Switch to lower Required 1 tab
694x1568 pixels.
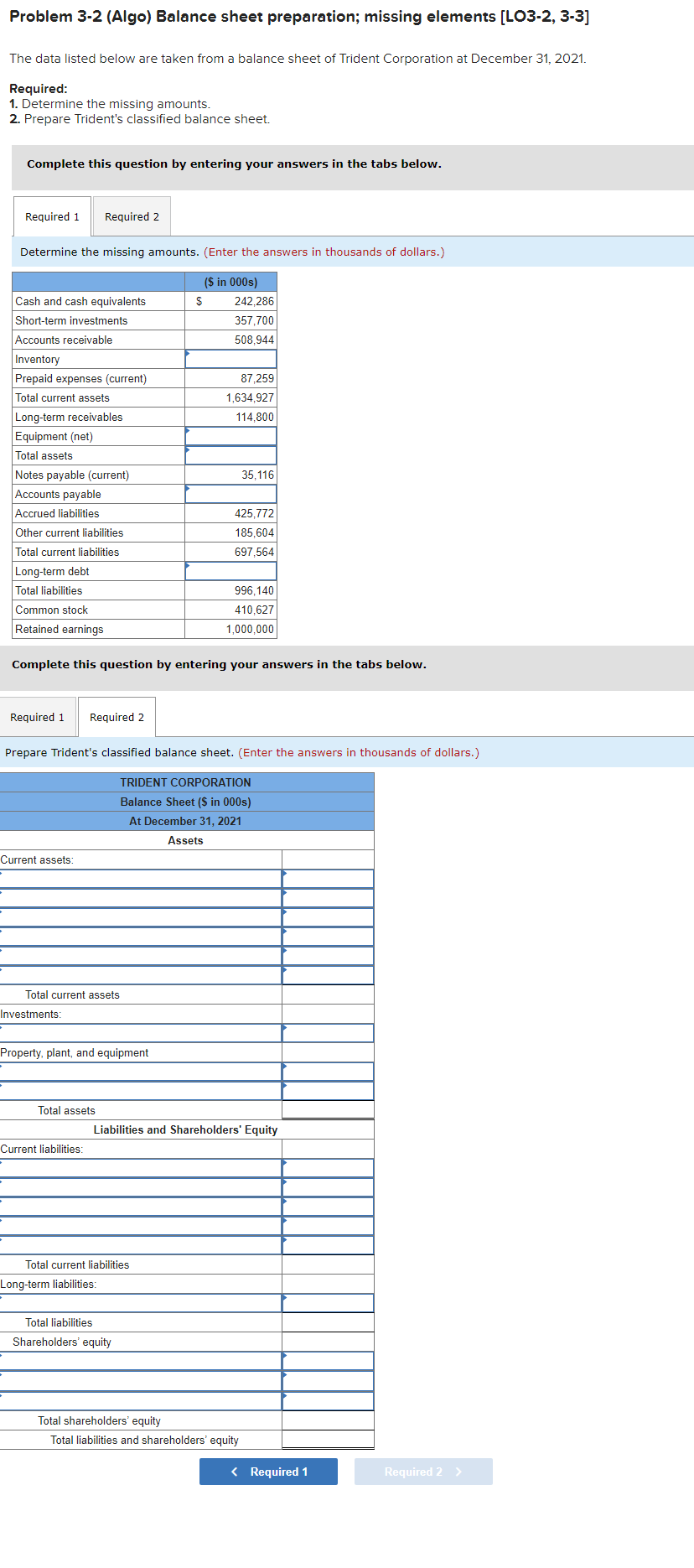pos(37,717)
